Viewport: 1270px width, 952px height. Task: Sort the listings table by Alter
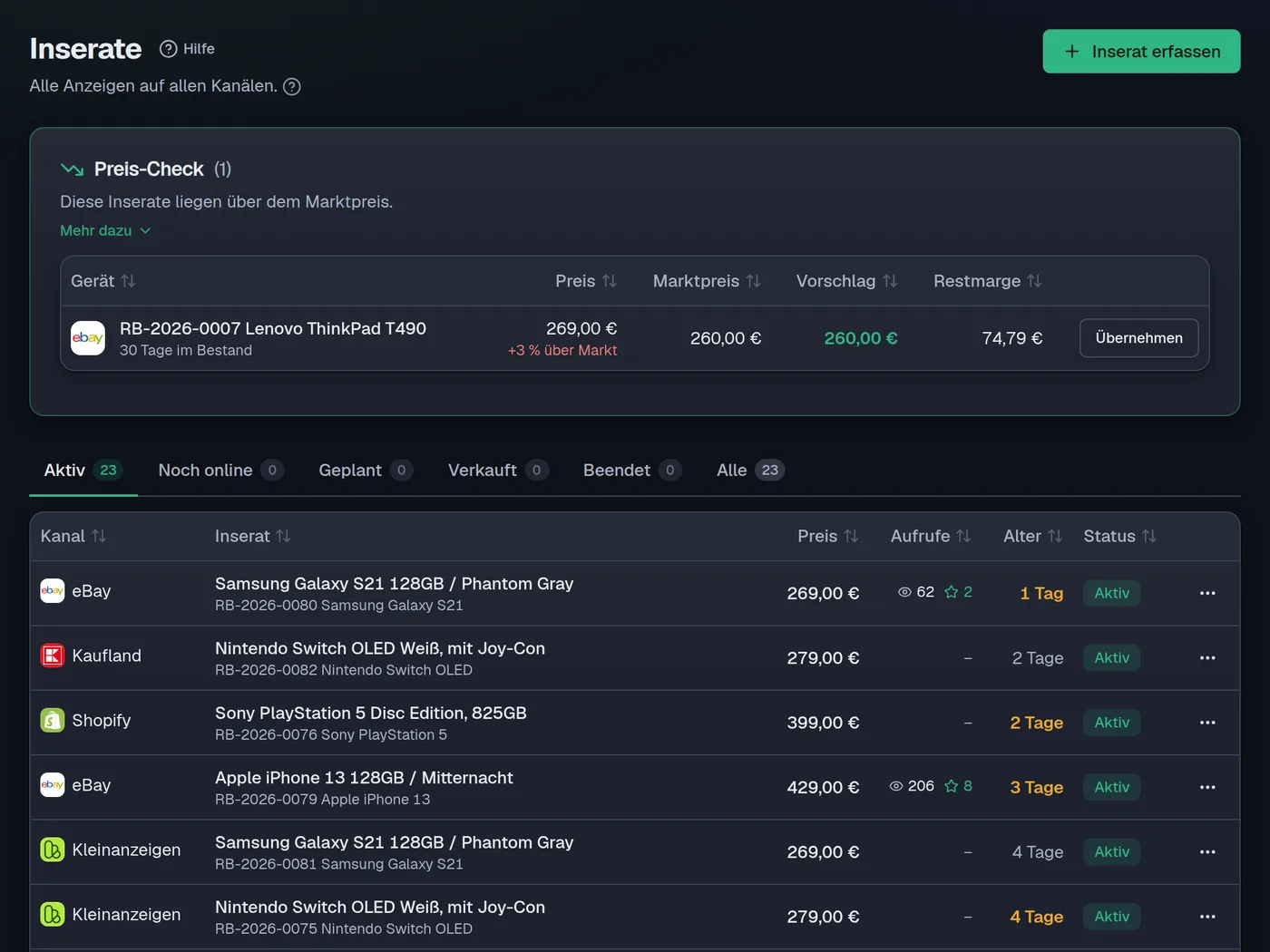pos(1032,537)
